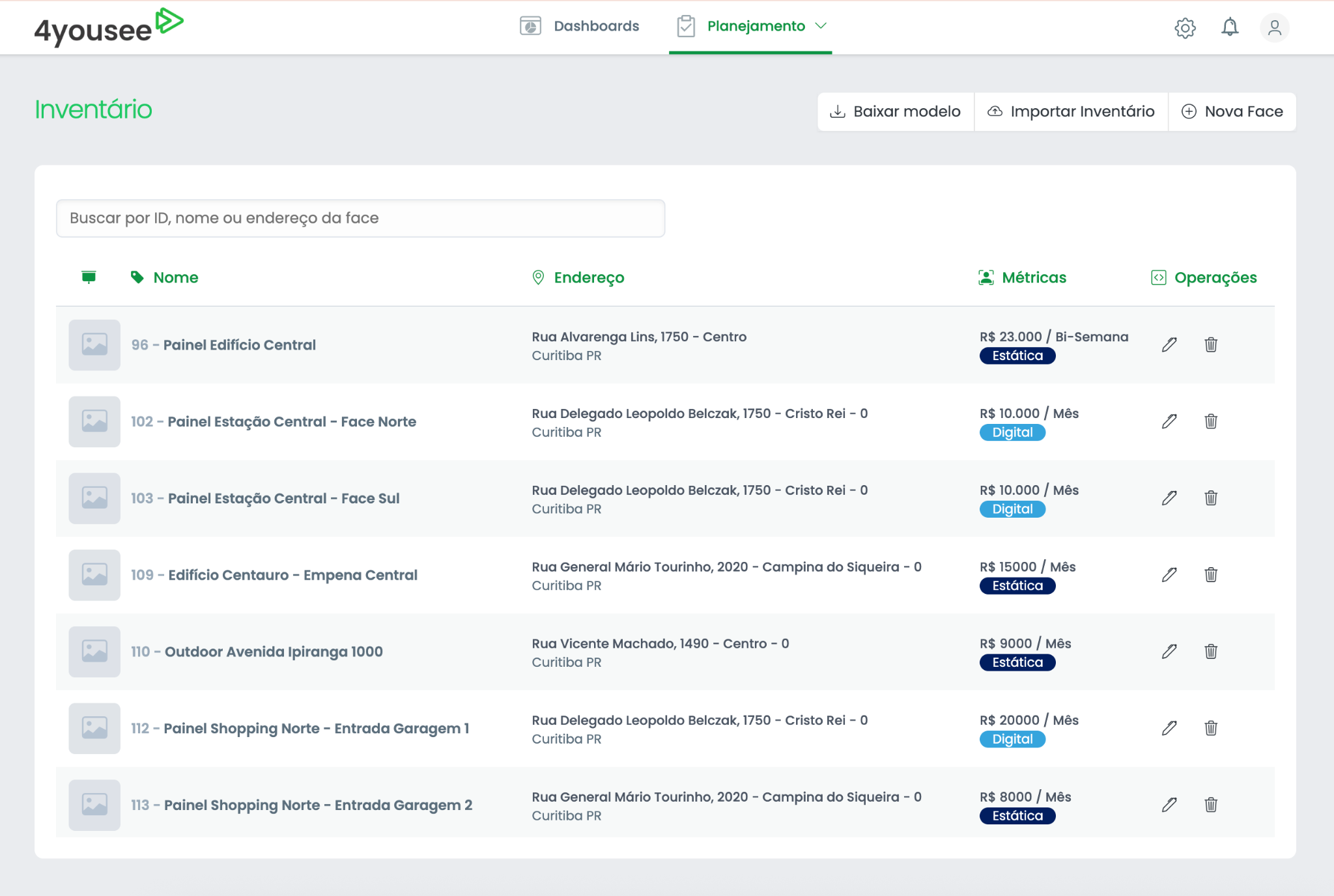
Task: Open the notifications bell
Action: 1229,27
